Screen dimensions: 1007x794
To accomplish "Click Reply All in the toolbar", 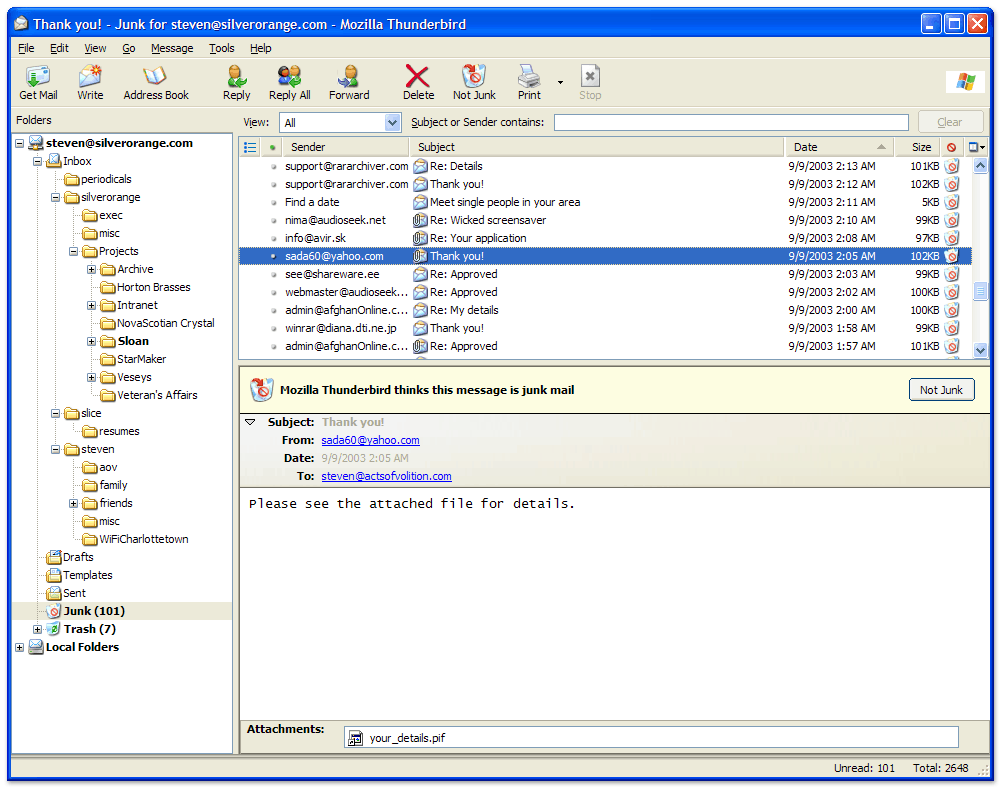I will point(290,82).
